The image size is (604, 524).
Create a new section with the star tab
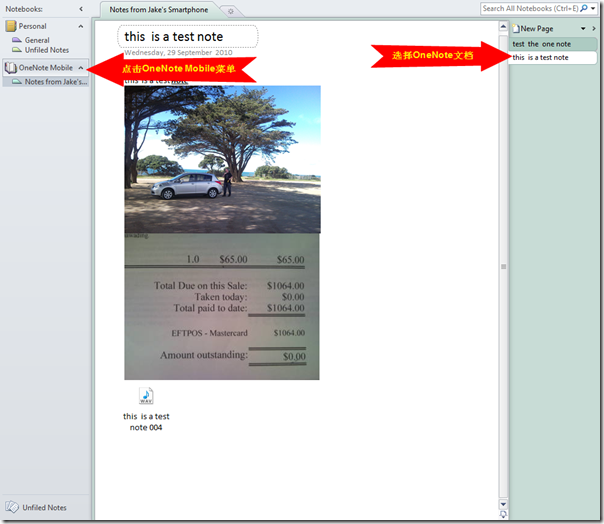pyautogui.click(x=231, y=11)
